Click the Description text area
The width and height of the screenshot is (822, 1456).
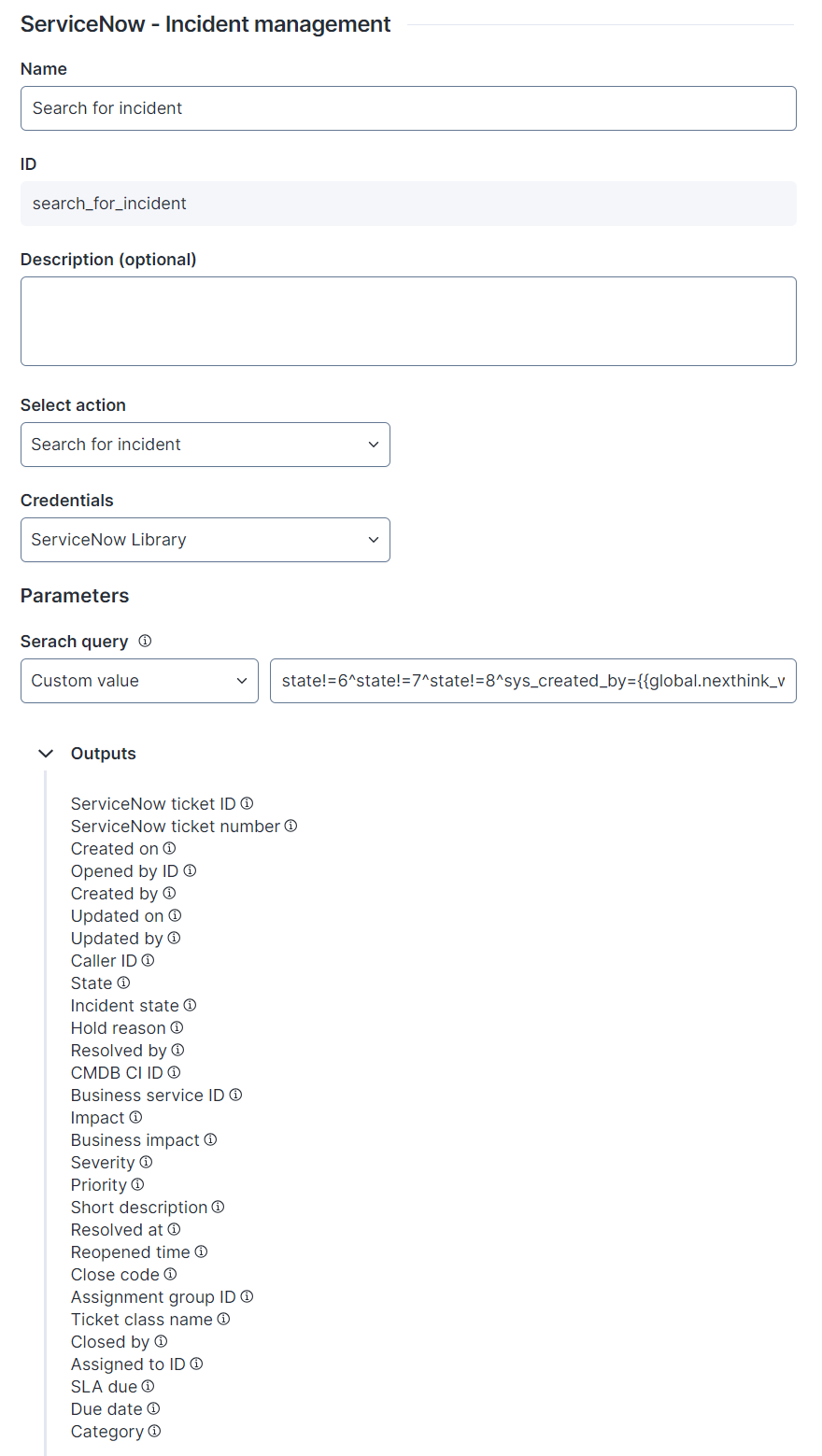(x=408, y=321)
